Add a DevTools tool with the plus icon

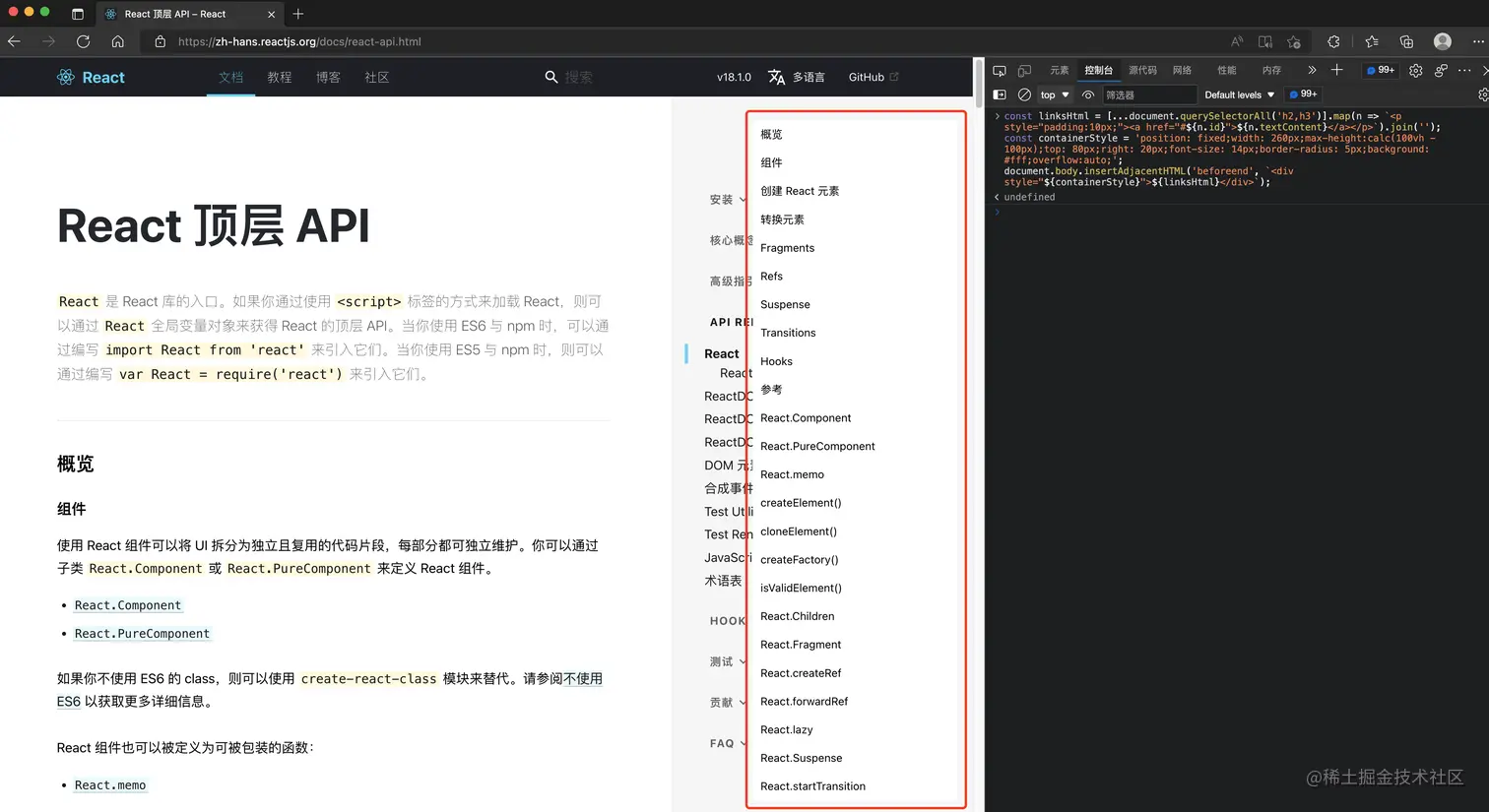[1336, 71]
